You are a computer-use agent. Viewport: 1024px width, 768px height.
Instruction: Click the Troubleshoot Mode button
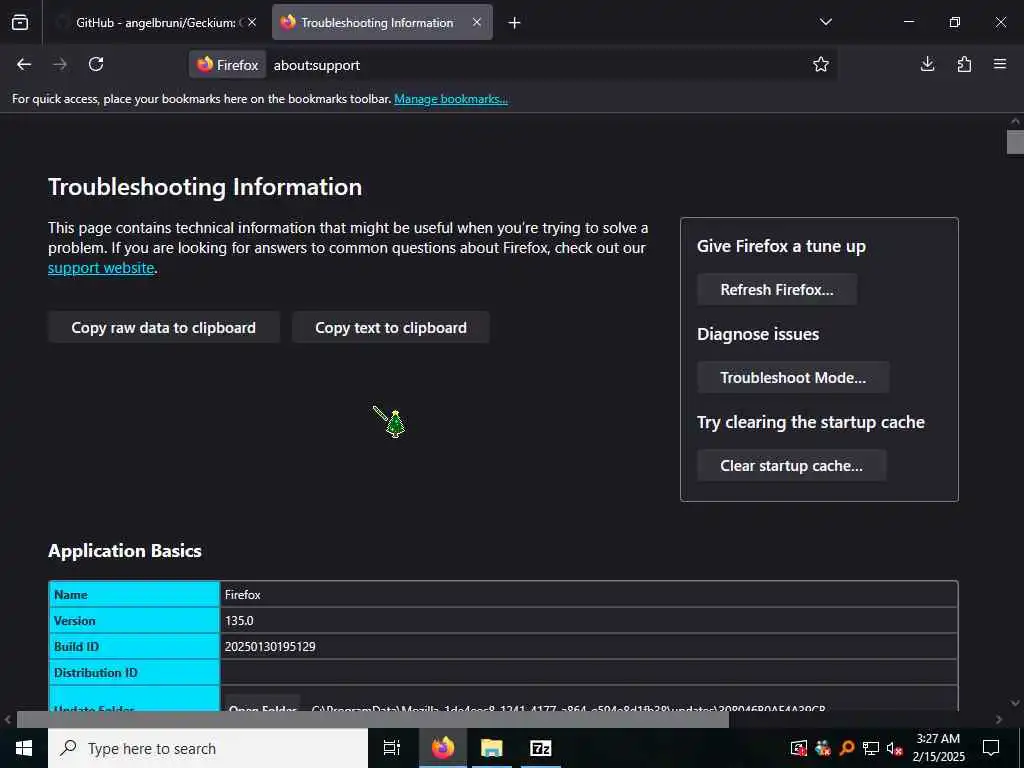pos(793,377)
